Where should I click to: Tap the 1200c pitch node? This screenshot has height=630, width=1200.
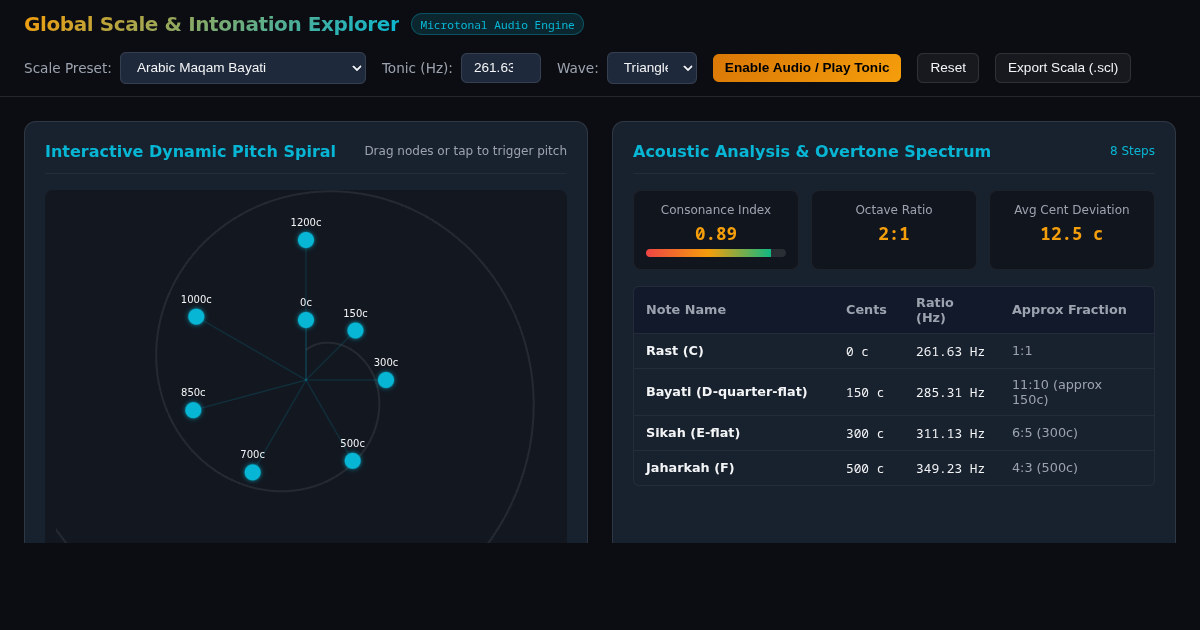click(x=306, y=240)
